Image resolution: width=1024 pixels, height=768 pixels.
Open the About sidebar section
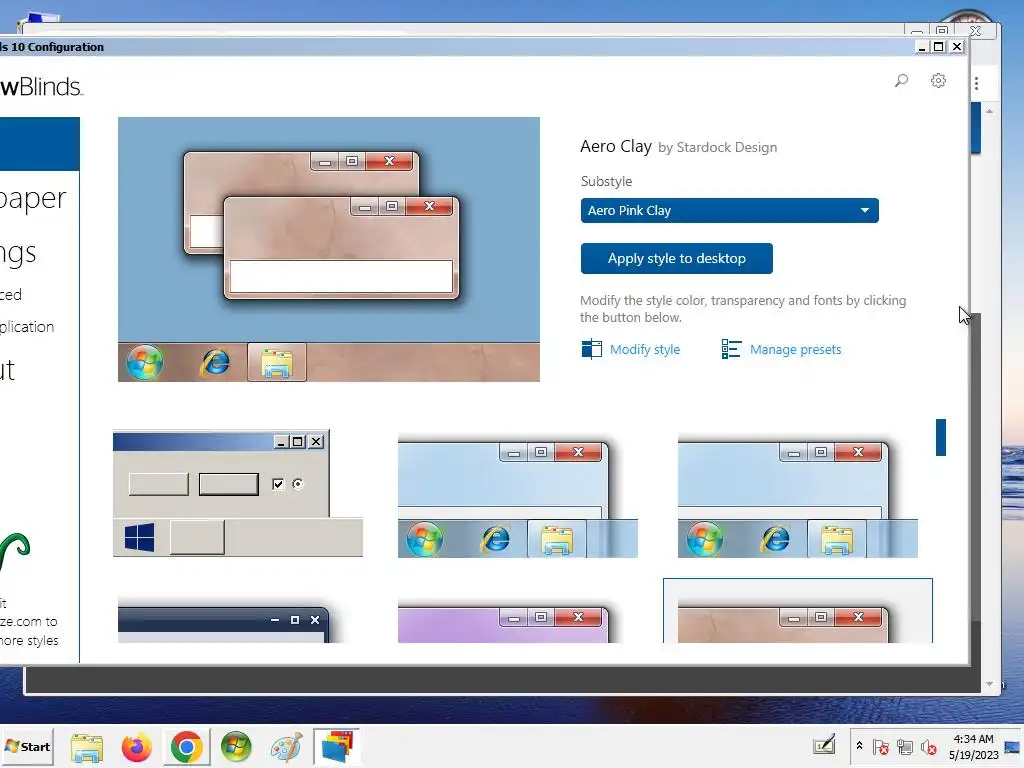(8, 370)
